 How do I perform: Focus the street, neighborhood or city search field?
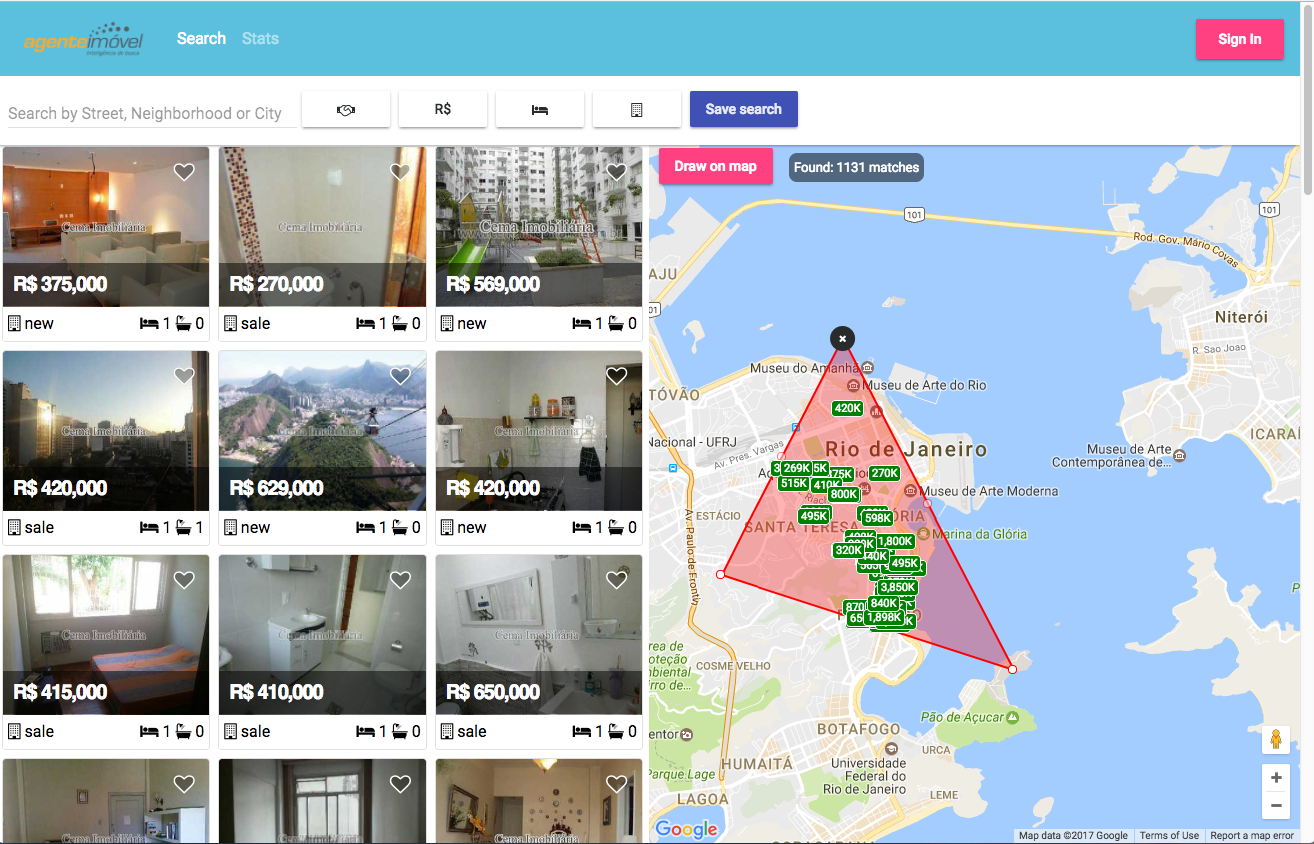[x=151, y=113]
